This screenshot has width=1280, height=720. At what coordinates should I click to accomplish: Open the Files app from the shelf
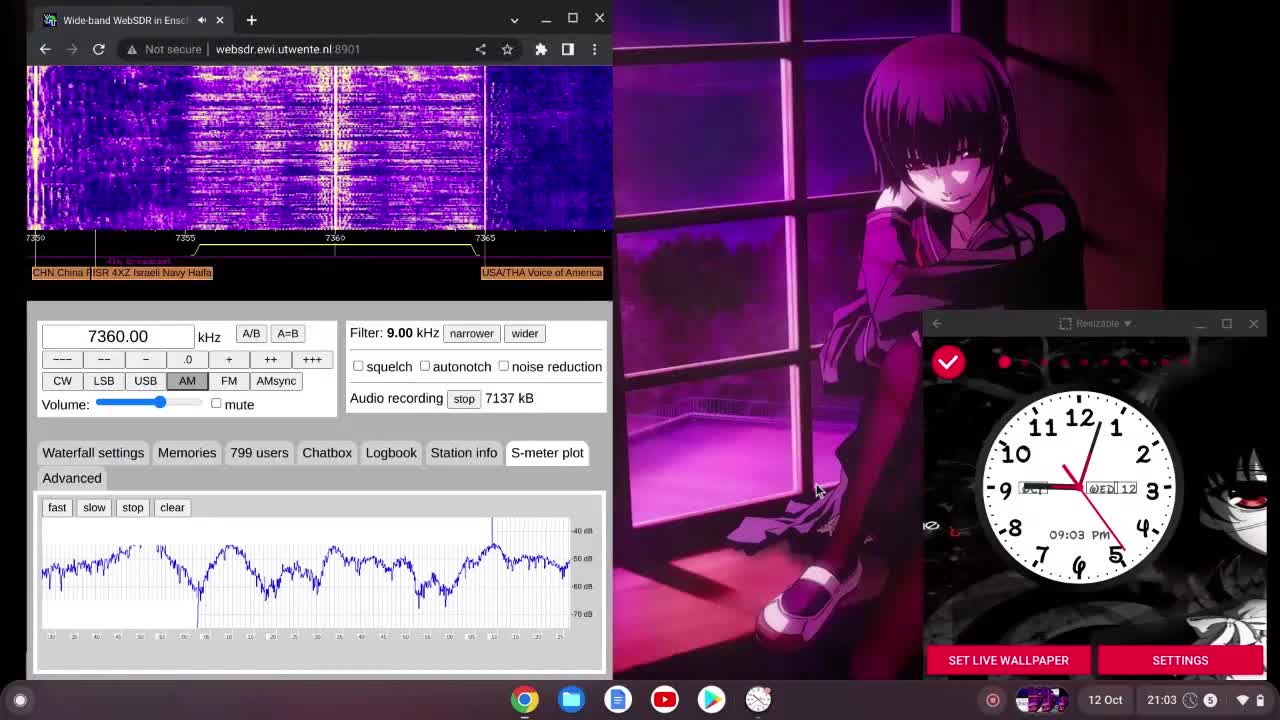pyautogui.click(x=572, y=700)
